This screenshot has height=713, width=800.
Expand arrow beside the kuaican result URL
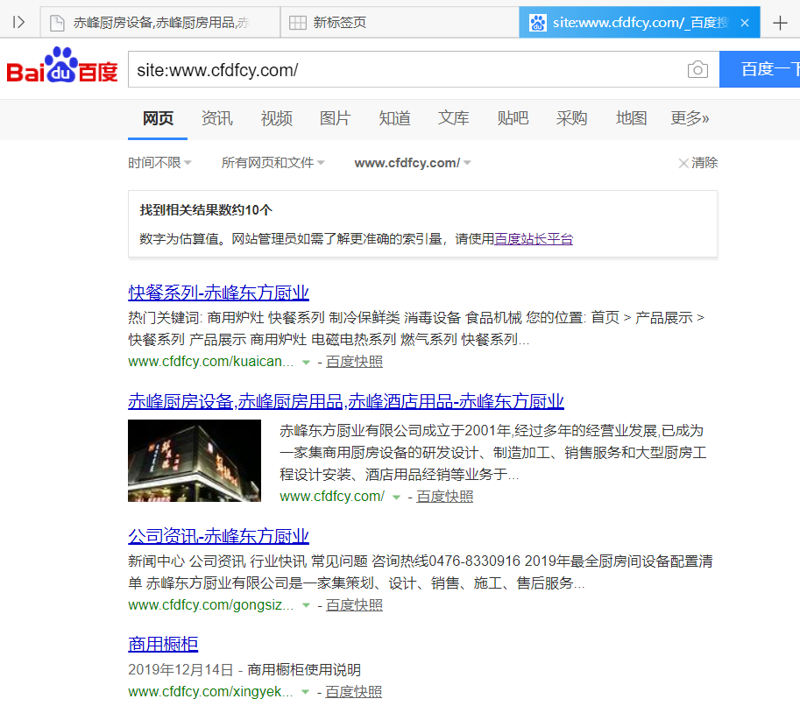[x=306, y=362]
